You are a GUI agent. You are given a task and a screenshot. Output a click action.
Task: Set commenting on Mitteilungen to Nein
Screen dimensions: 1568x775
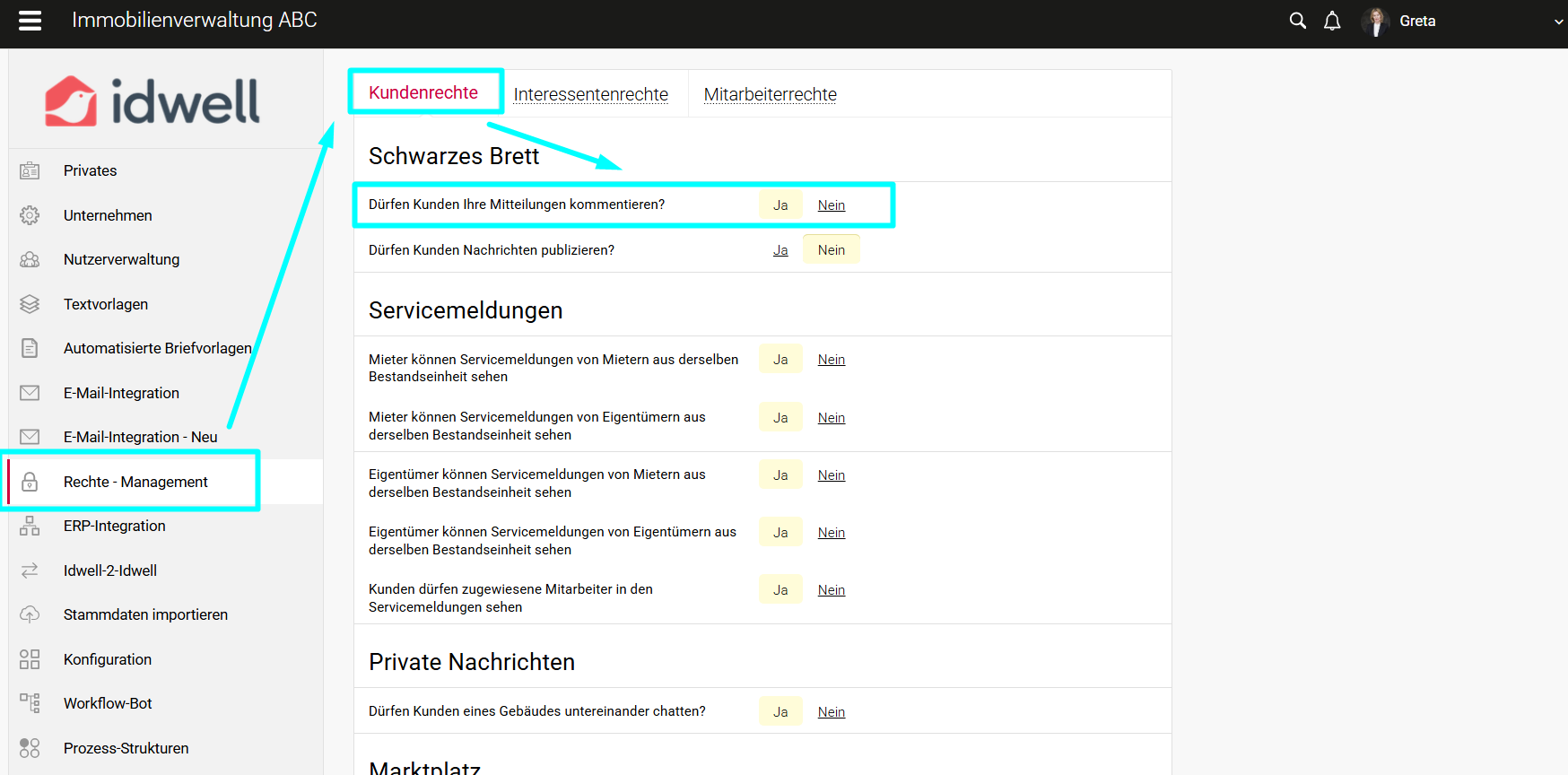tap(831, 205)
